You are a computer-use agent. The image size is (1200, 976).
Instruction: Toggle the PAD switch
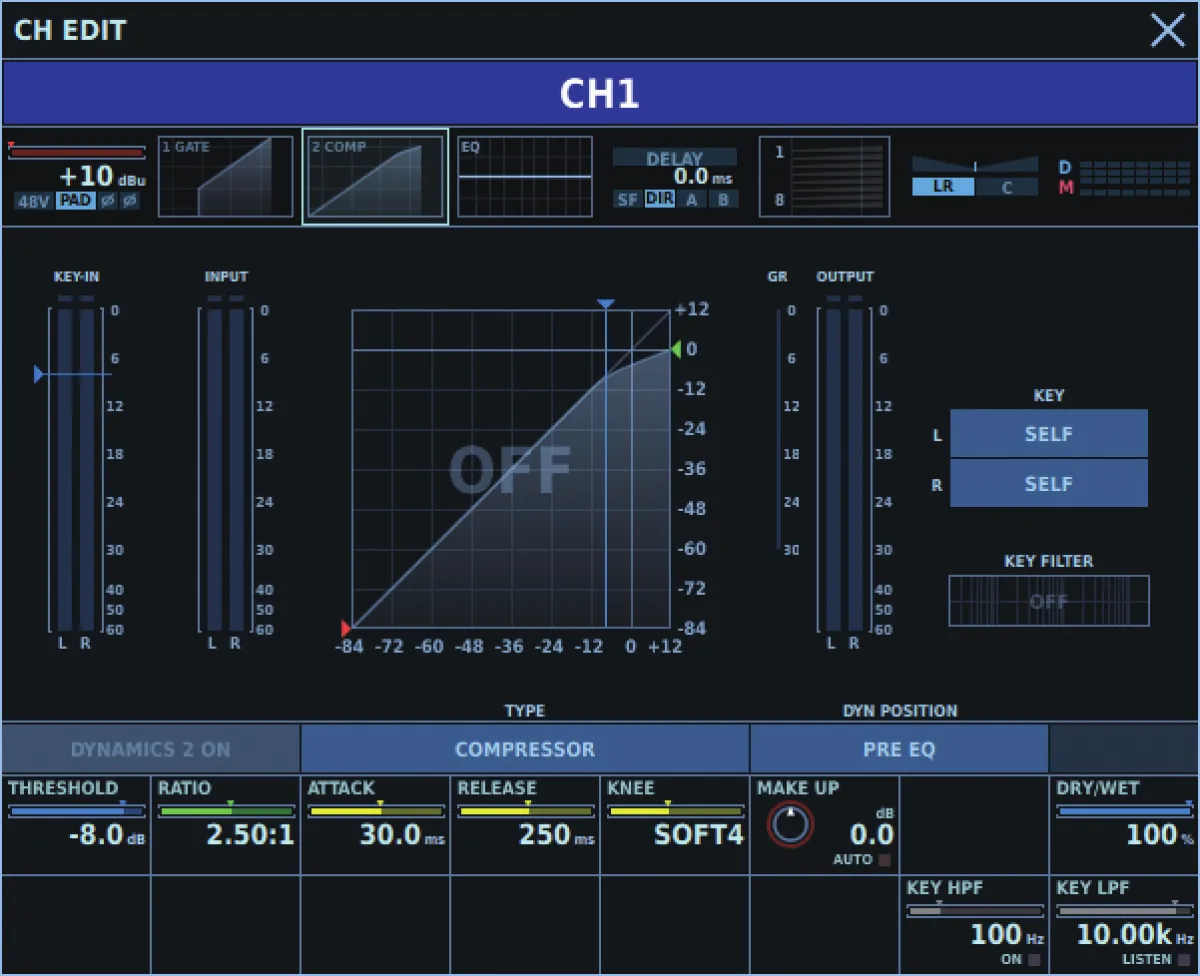pos(74,200)
